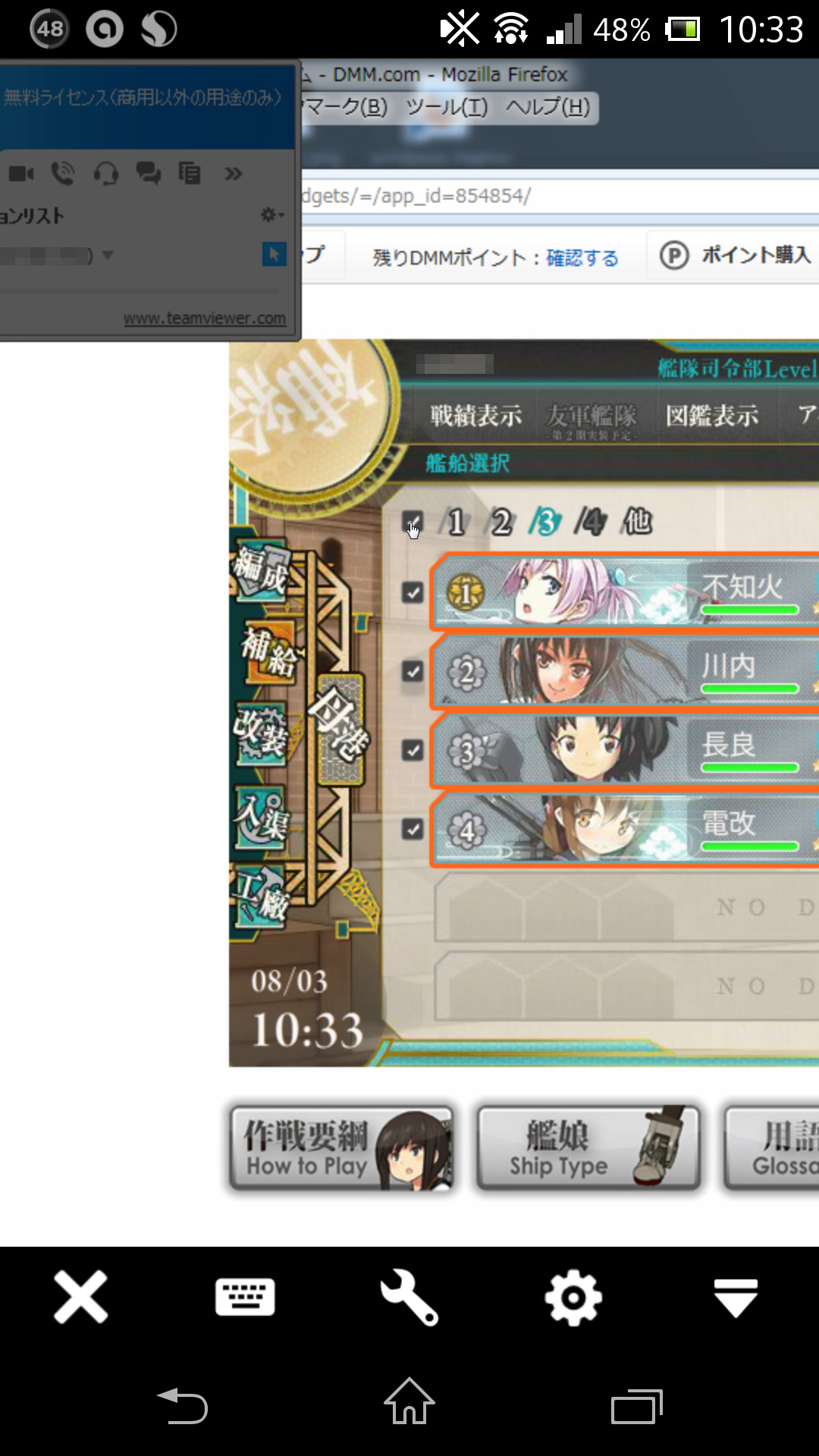Click the 作戦要綱 How to Play button
The width and height of the screenshot is (819, 1456).
pos(341,1148)
